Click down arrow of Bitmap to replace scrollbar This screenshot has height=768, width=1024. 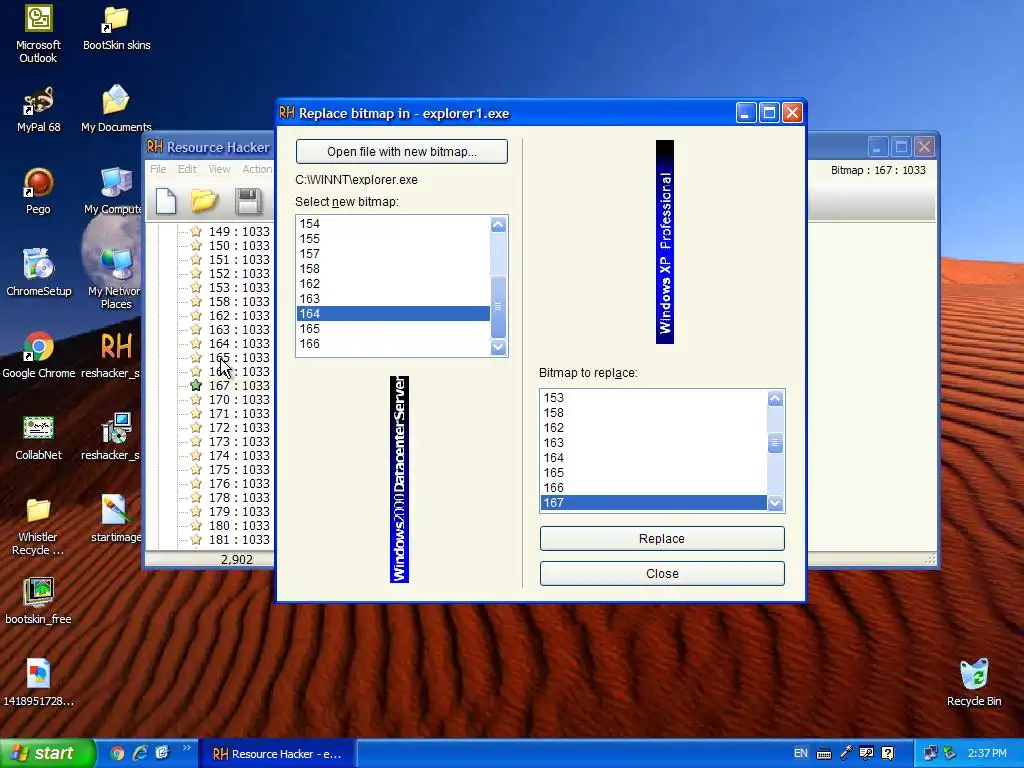point(775,503)
